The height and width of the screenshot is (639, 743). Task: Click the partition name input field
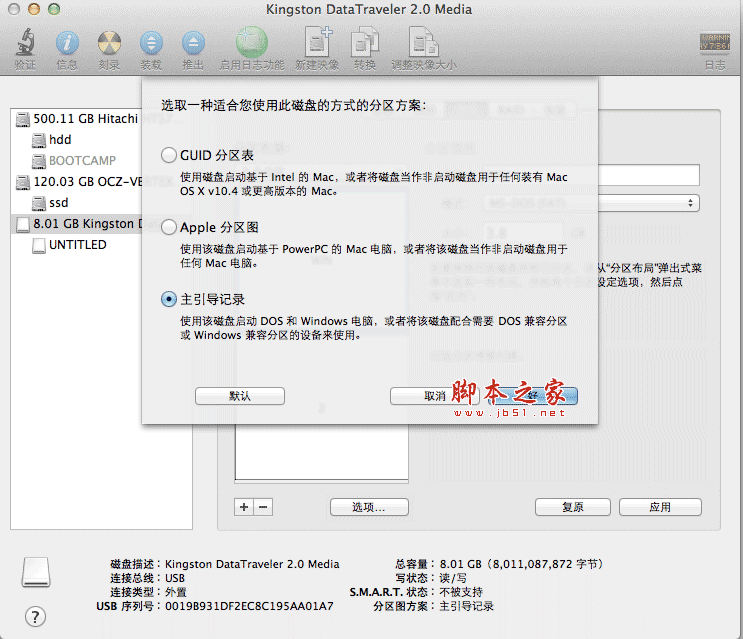[649, 175]
